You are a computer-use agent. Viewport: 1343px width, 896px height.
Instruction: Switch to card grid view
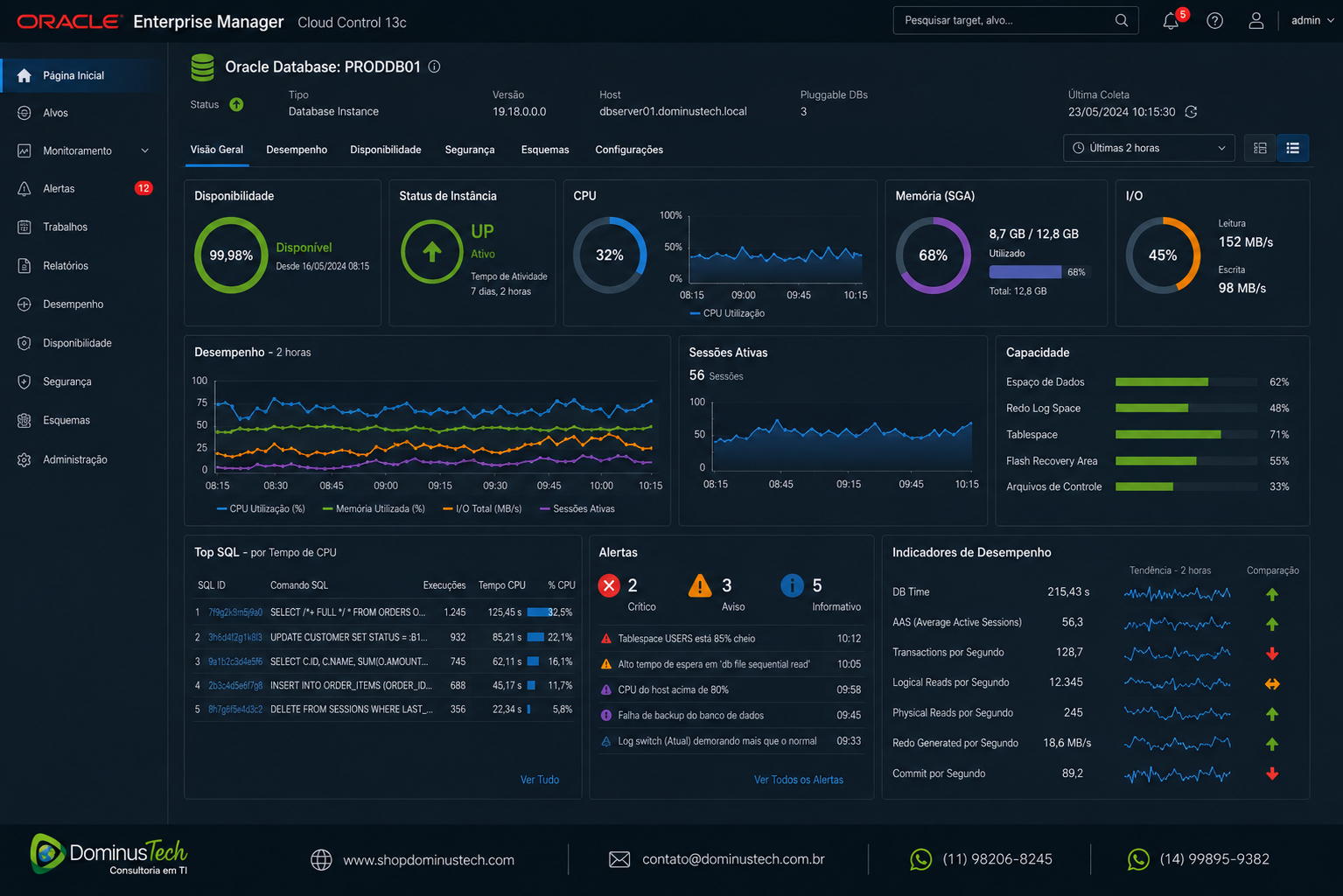1260,148
